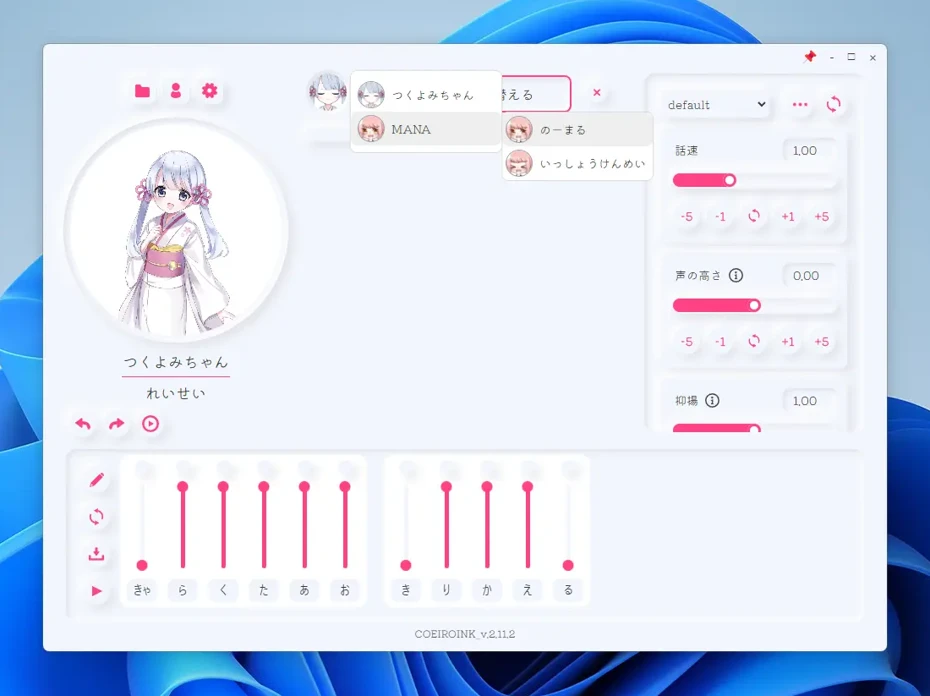
Task: Select MANA in the speaker menu
Action: 426,129
